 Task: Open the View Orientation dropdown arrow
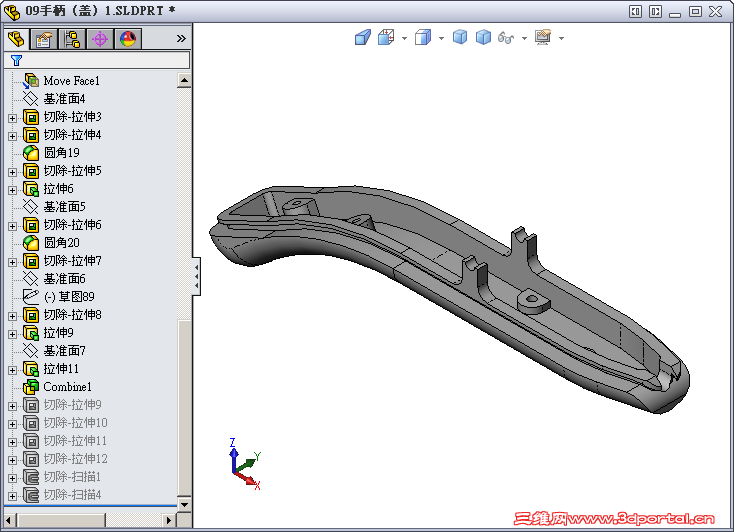(404, 38)
